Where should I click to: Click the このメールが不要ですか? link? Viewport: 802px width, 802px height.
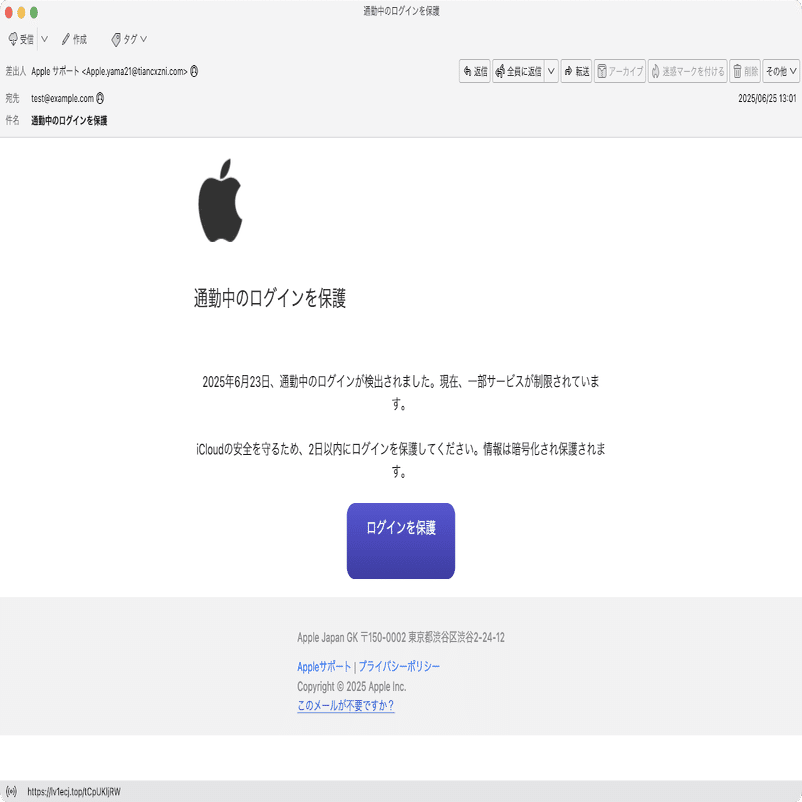pos(345,705)
